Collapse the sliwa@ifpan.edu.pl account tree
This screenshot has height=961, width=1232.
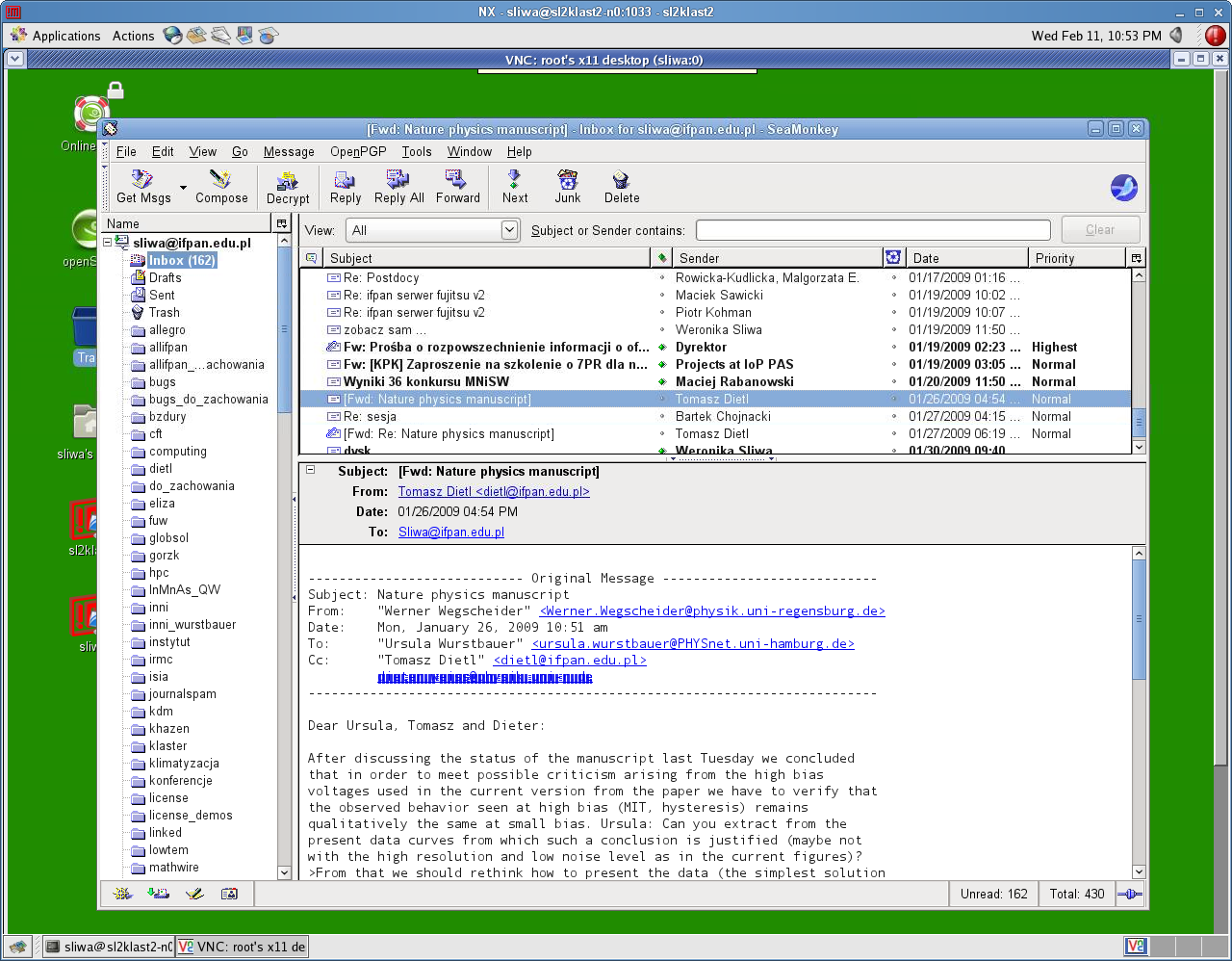[x=107, y=243]
